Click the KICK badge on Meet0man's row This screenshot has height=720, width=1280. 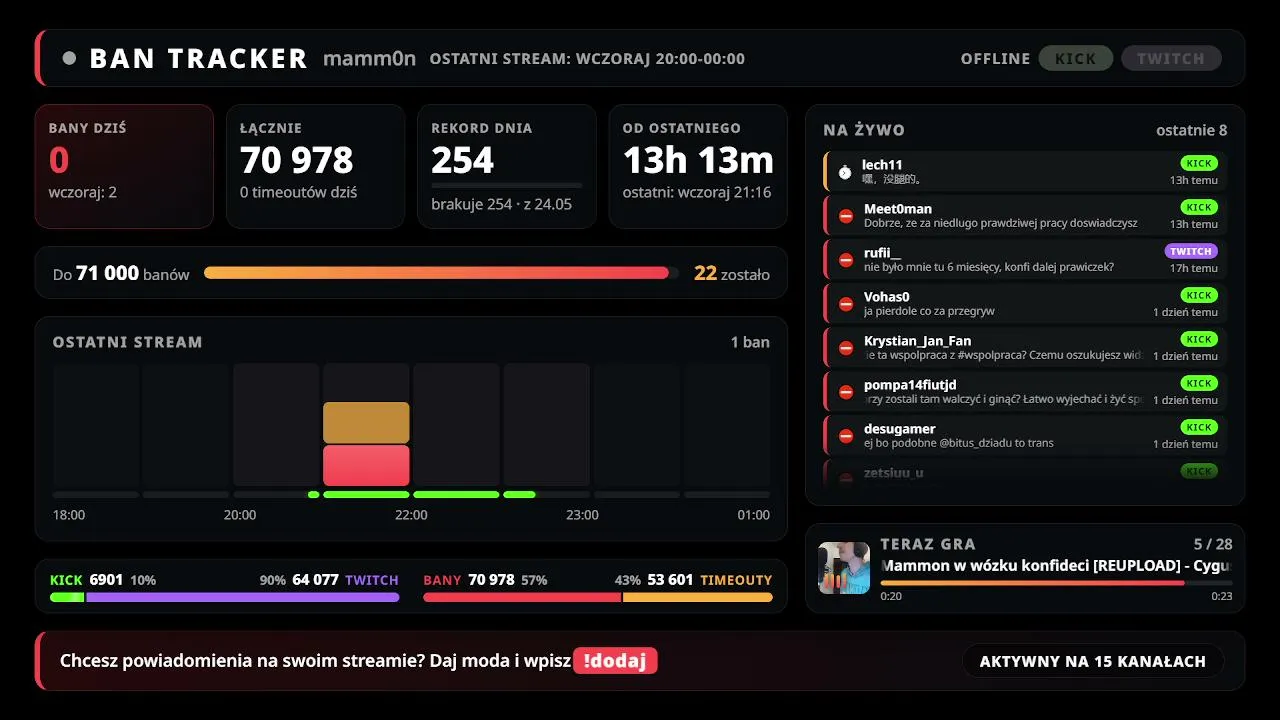1199,207
